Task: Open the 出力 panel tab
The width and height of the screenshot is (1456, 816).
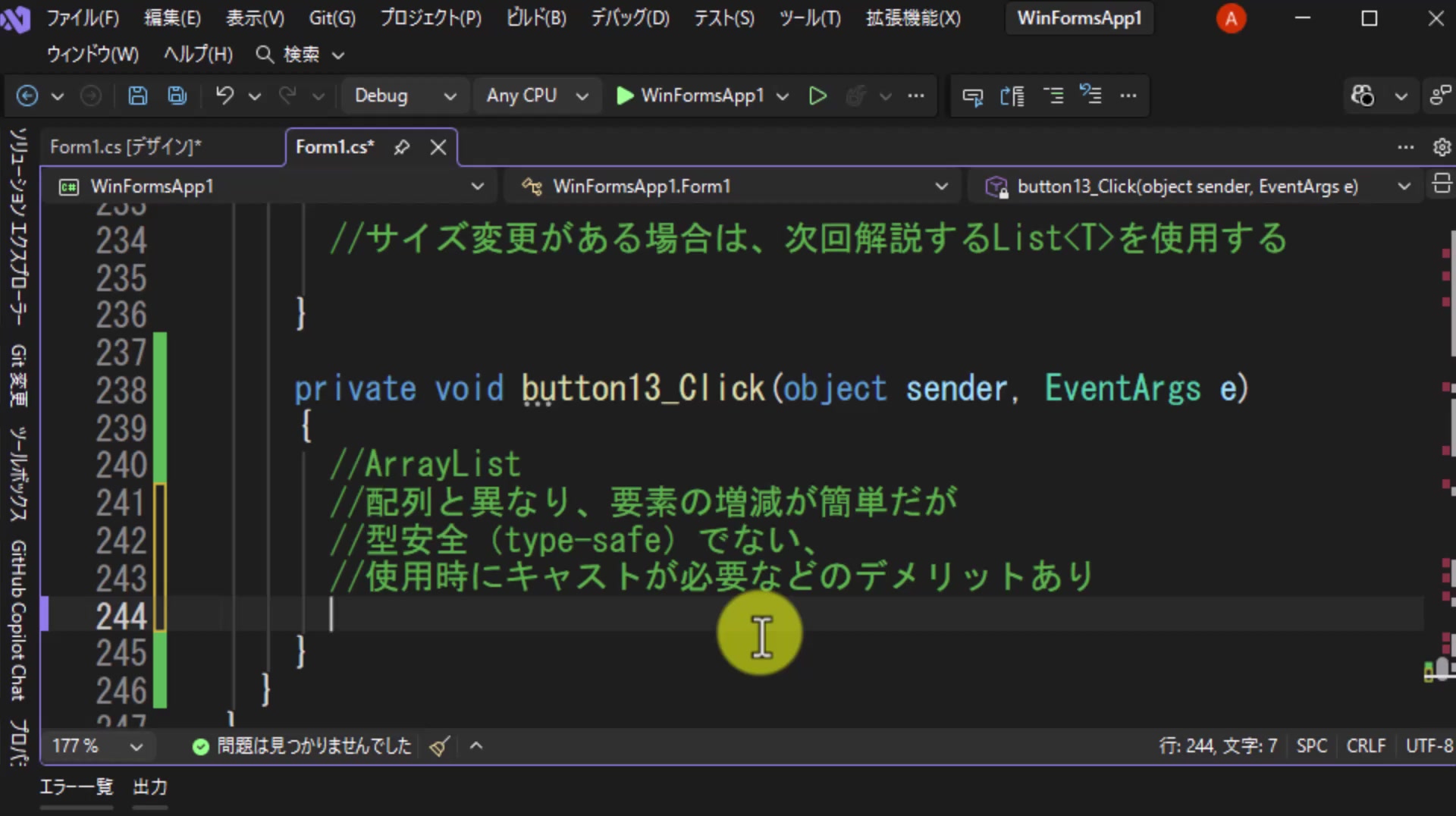Action: [x=150, y=787]
